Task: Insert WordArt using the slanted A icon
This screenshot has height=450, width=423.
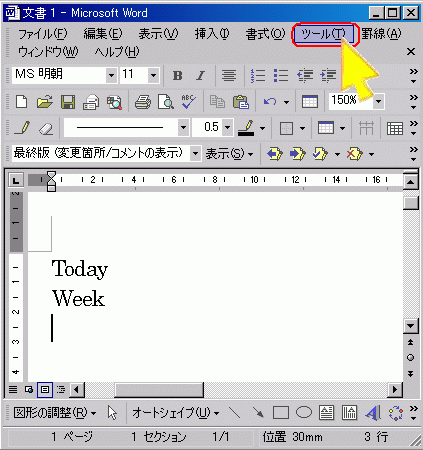Action: pos(372,413)
